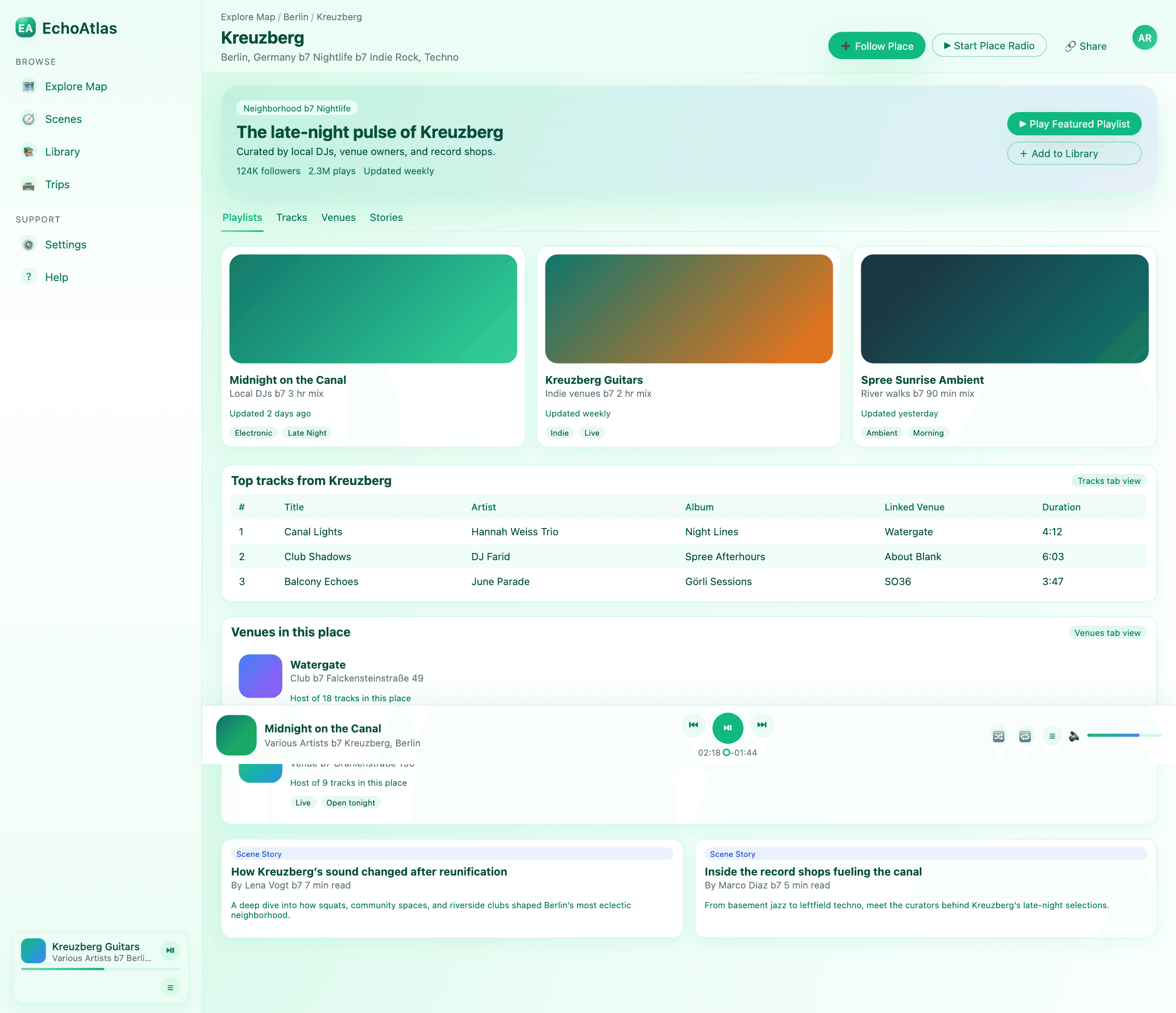Viewport: 1176px width, 1013px height.
Task: Click the shuffle icon in player bar
Action: pos(998,736)
